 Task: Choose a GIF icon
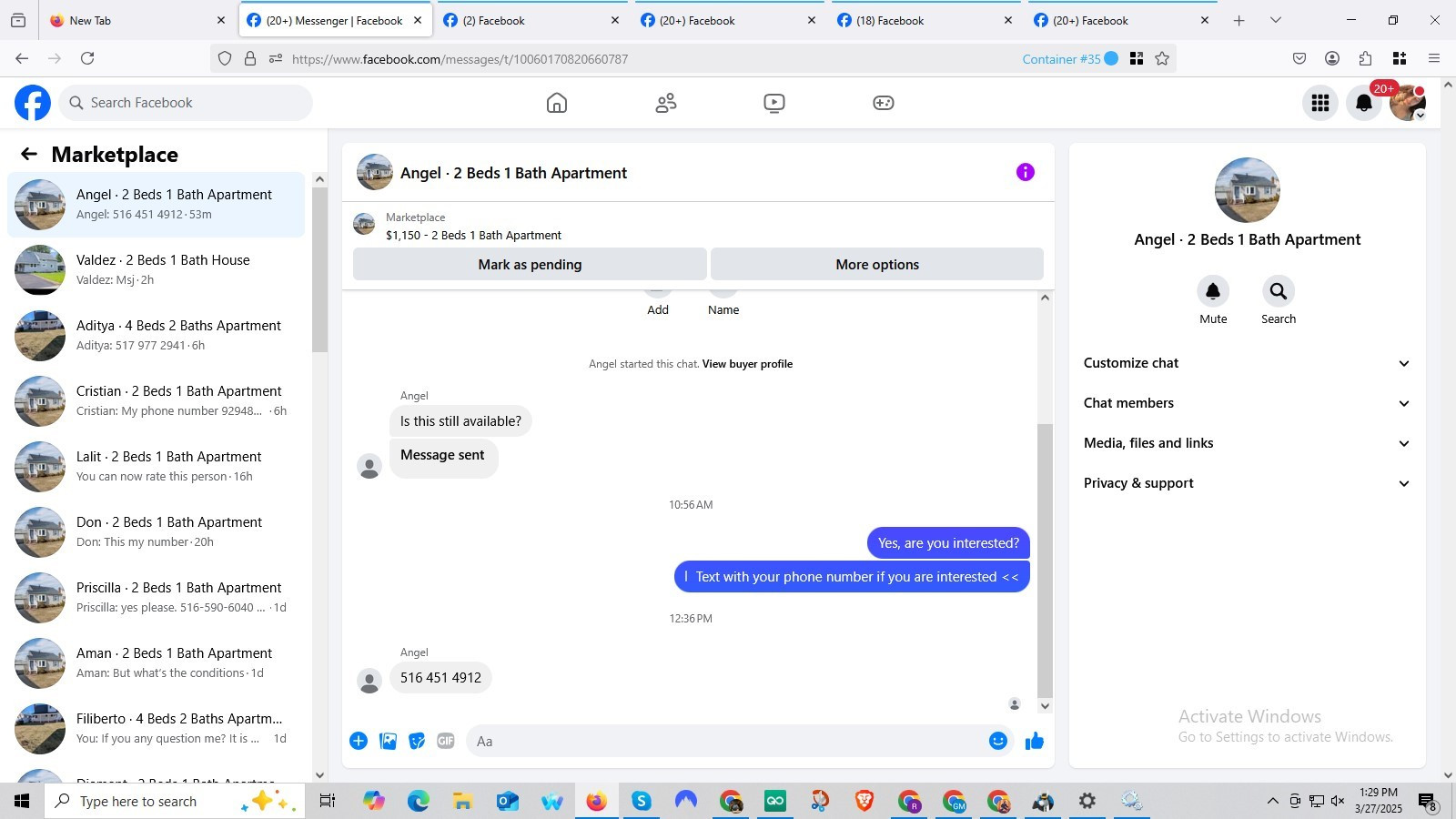point(445,741)
